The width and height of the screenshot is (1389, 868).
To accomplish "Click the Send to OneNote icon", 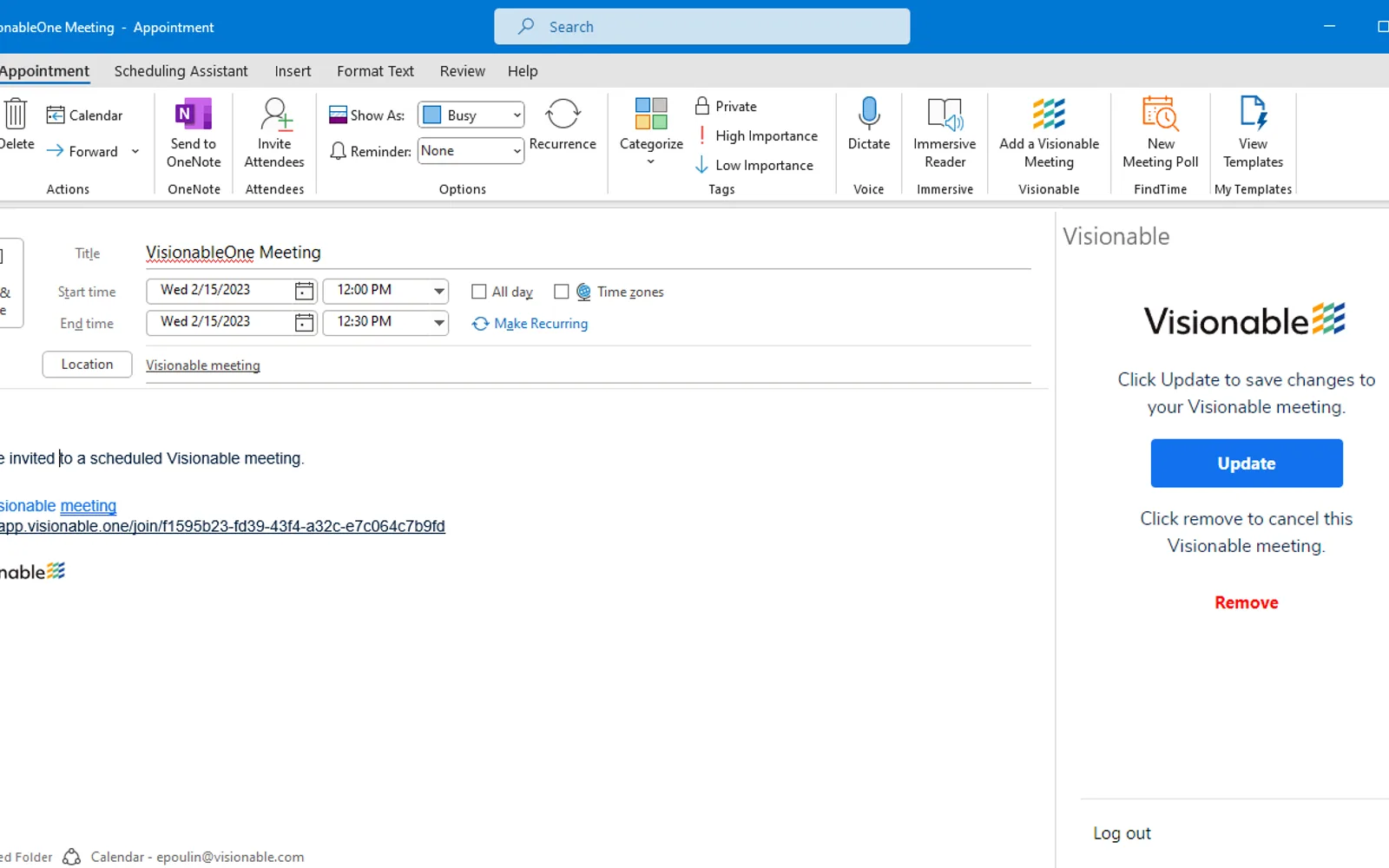I will click(194, 133).
